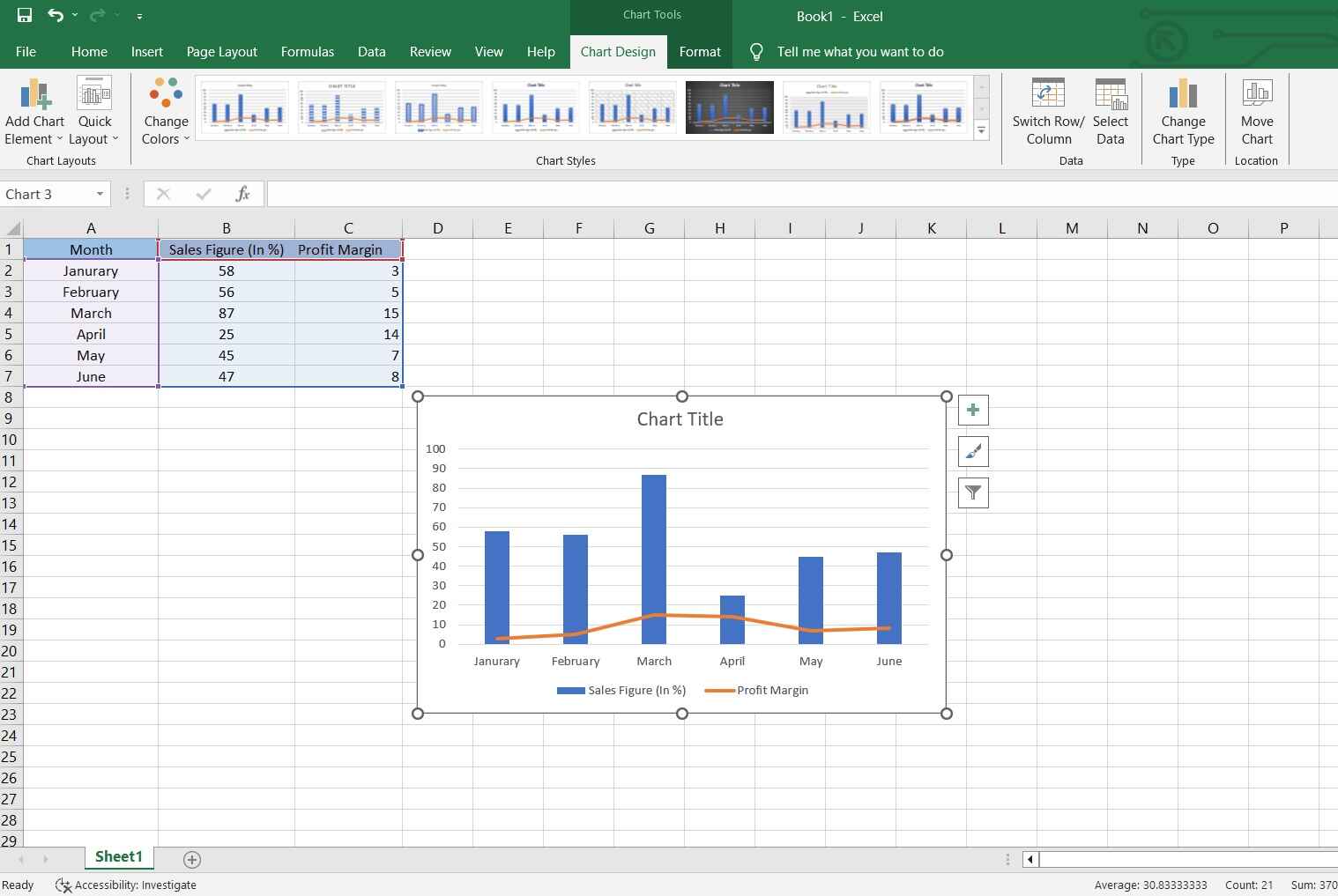Open the View tab
1338x896 pixels.
[x=488, y=52]
